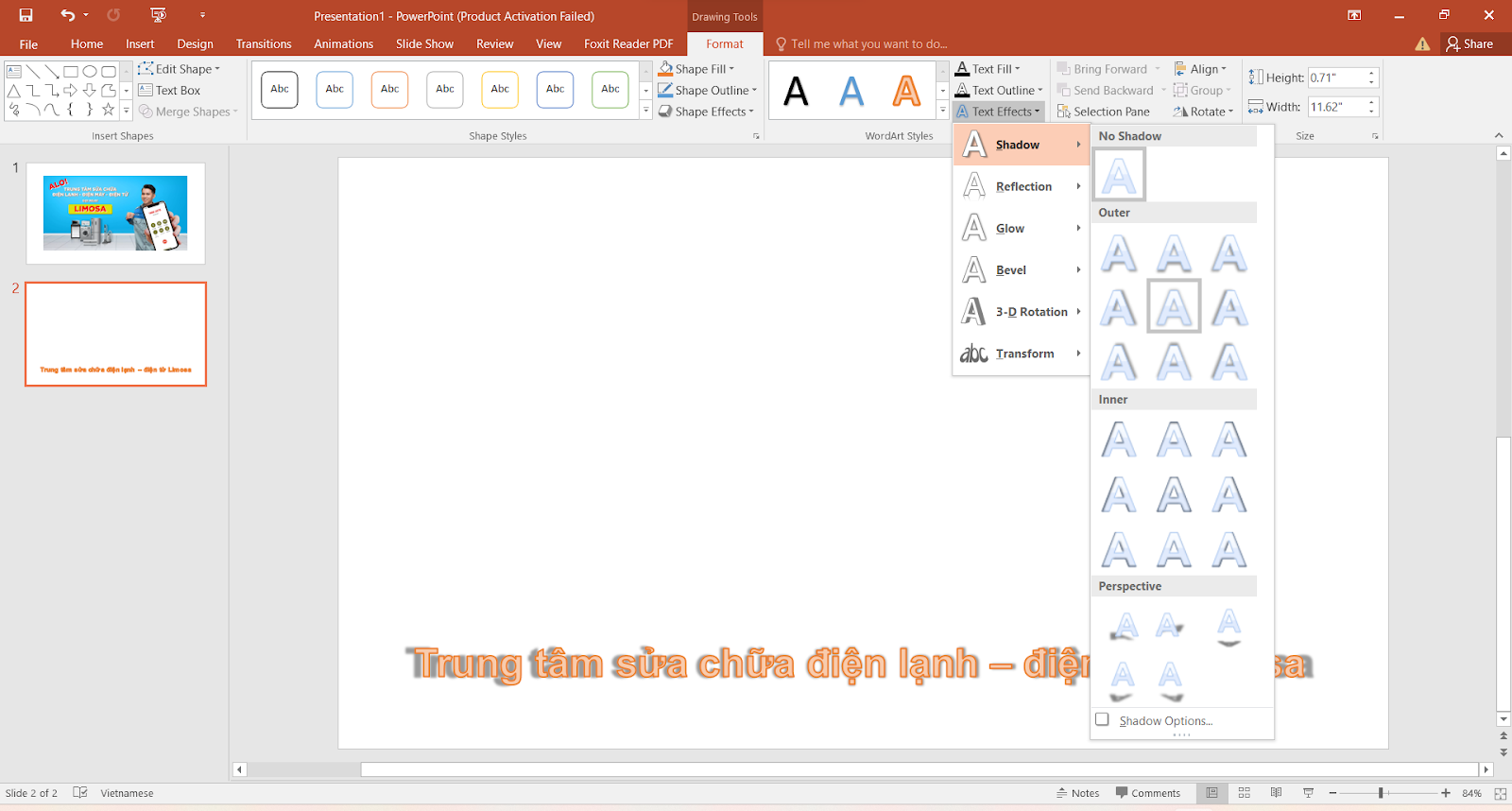Expand the Shape Styles gallery more arrow

coord(646,111)
